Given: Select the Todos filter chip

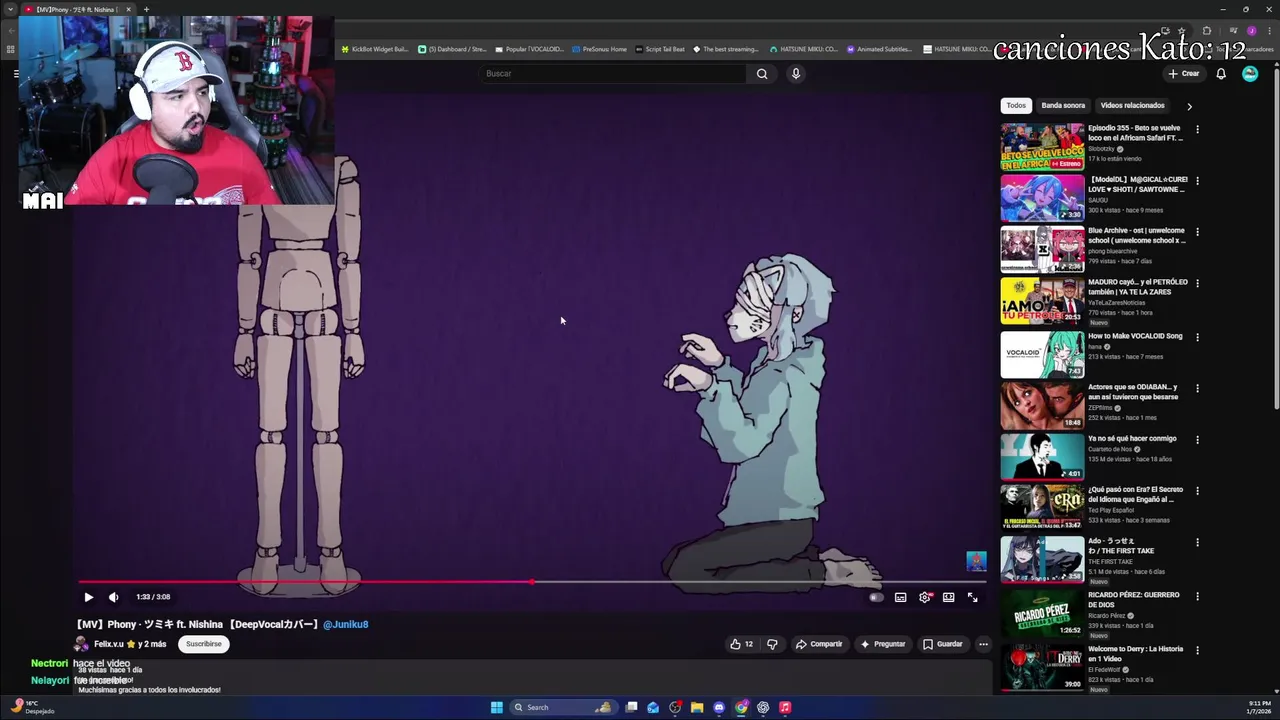Looking at the screenshot, I should pos(1016,105).
